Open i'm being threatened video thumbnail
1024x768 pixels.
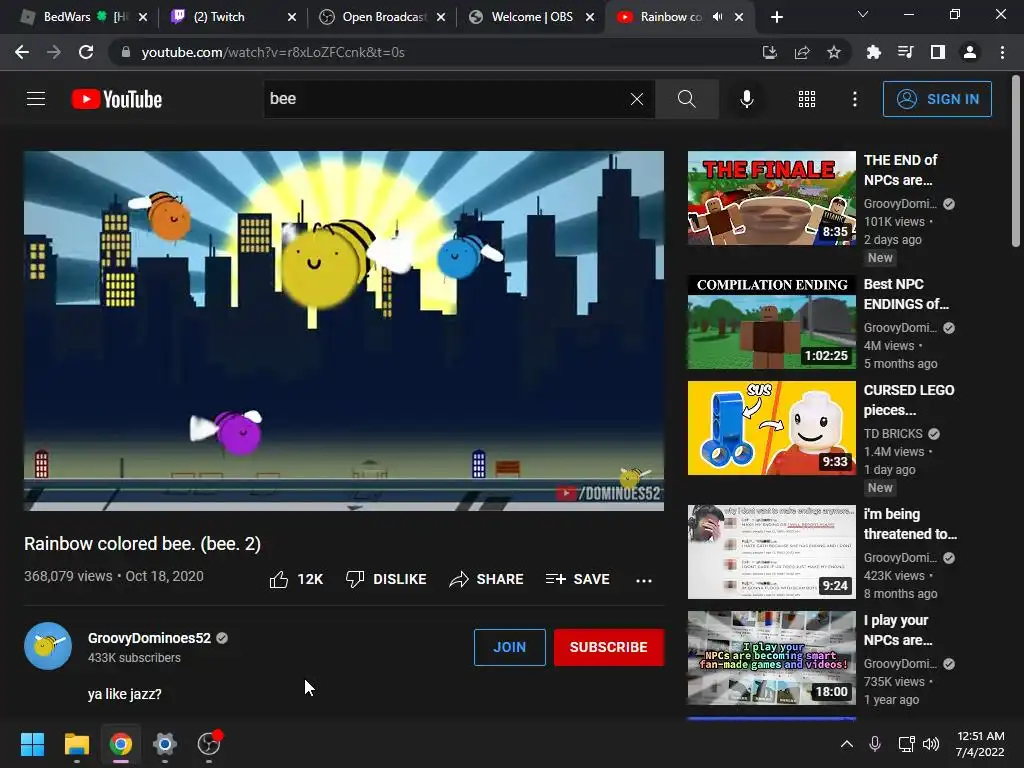coord(771,552)
